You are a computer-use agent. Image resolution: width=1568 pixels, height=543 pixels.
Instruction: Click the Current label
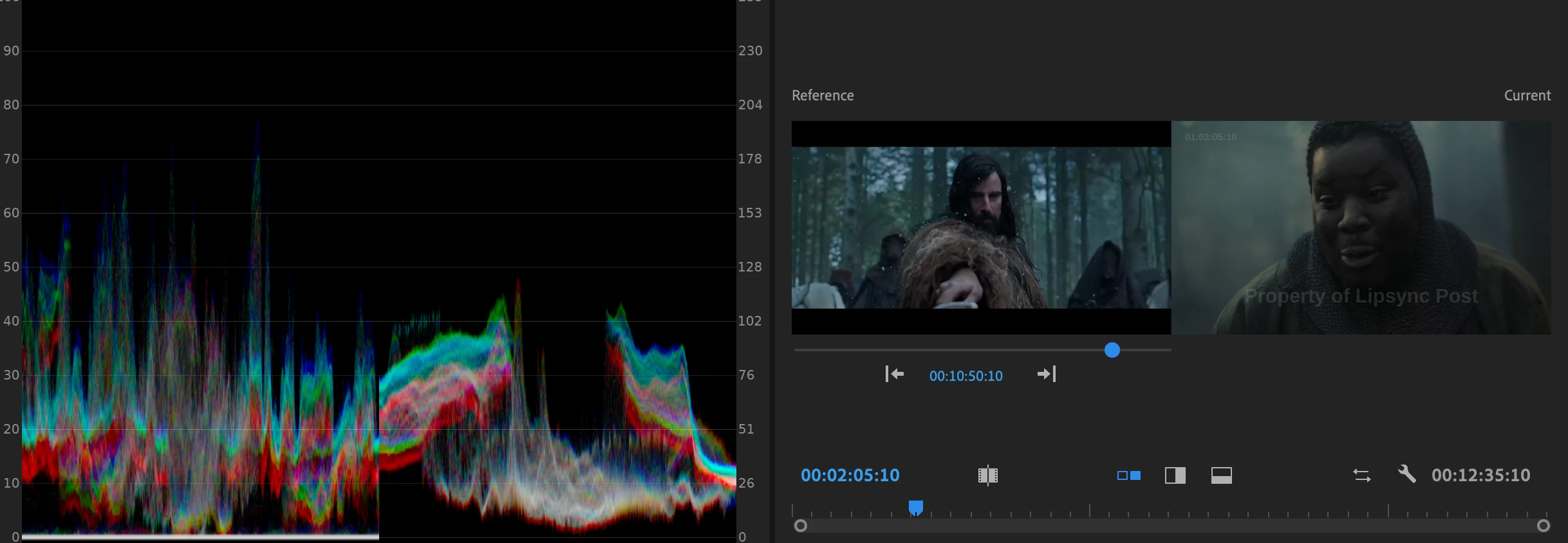1527,95
